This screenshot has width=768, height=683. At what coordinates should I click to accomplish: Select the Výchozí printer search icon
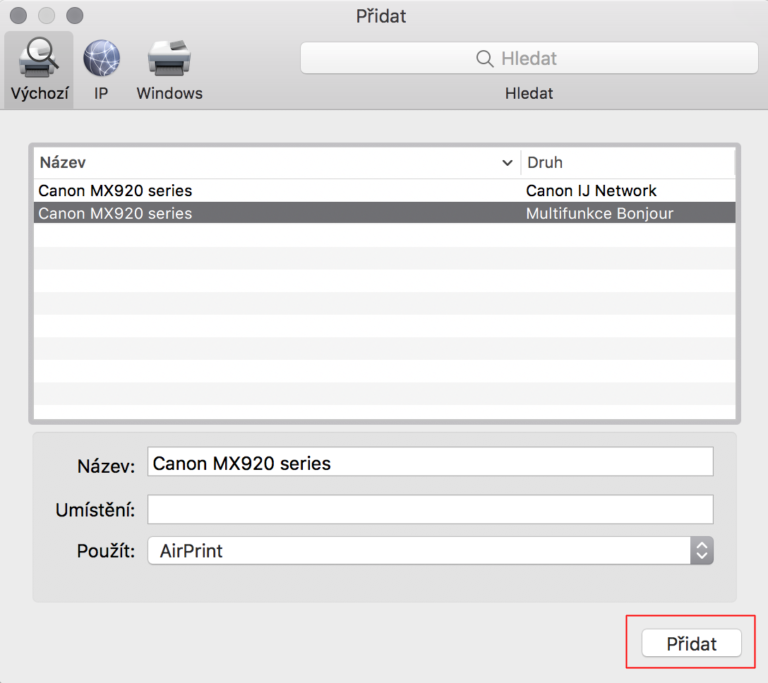coord(38,58)
